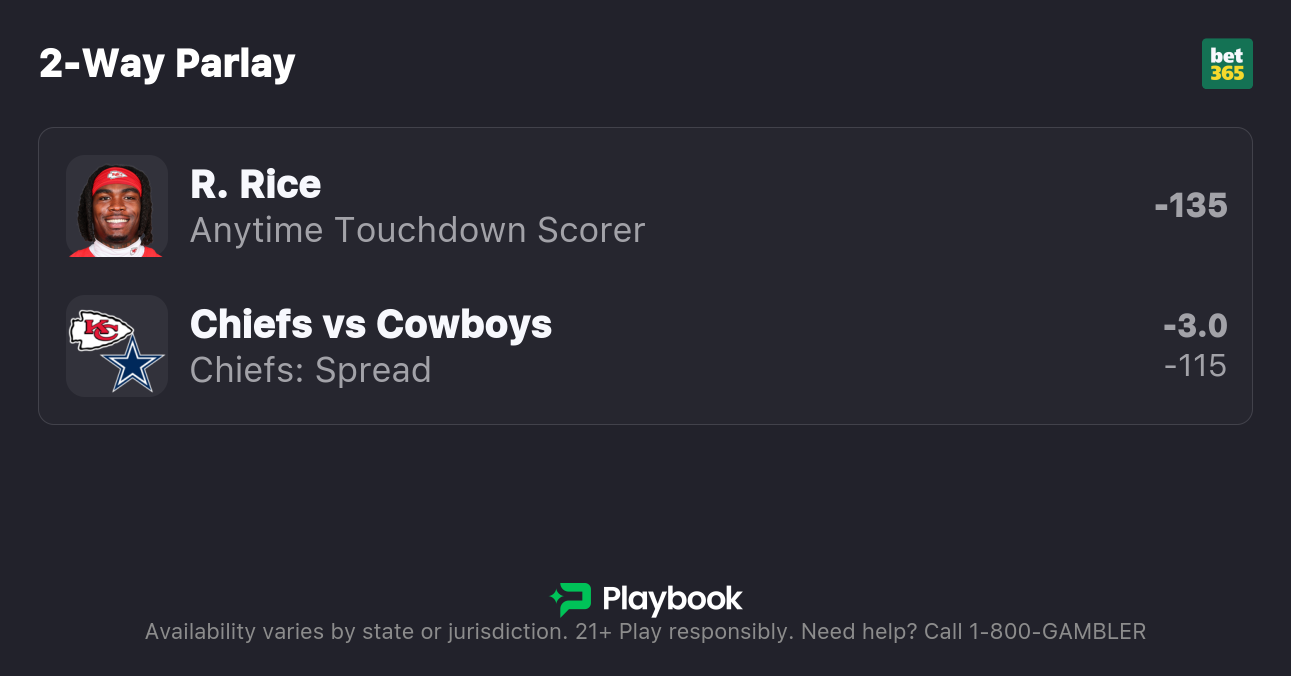This screenshot has width=1291, height=676.
Task: Select the R. Rice player name
Action: tap(255, 184)
